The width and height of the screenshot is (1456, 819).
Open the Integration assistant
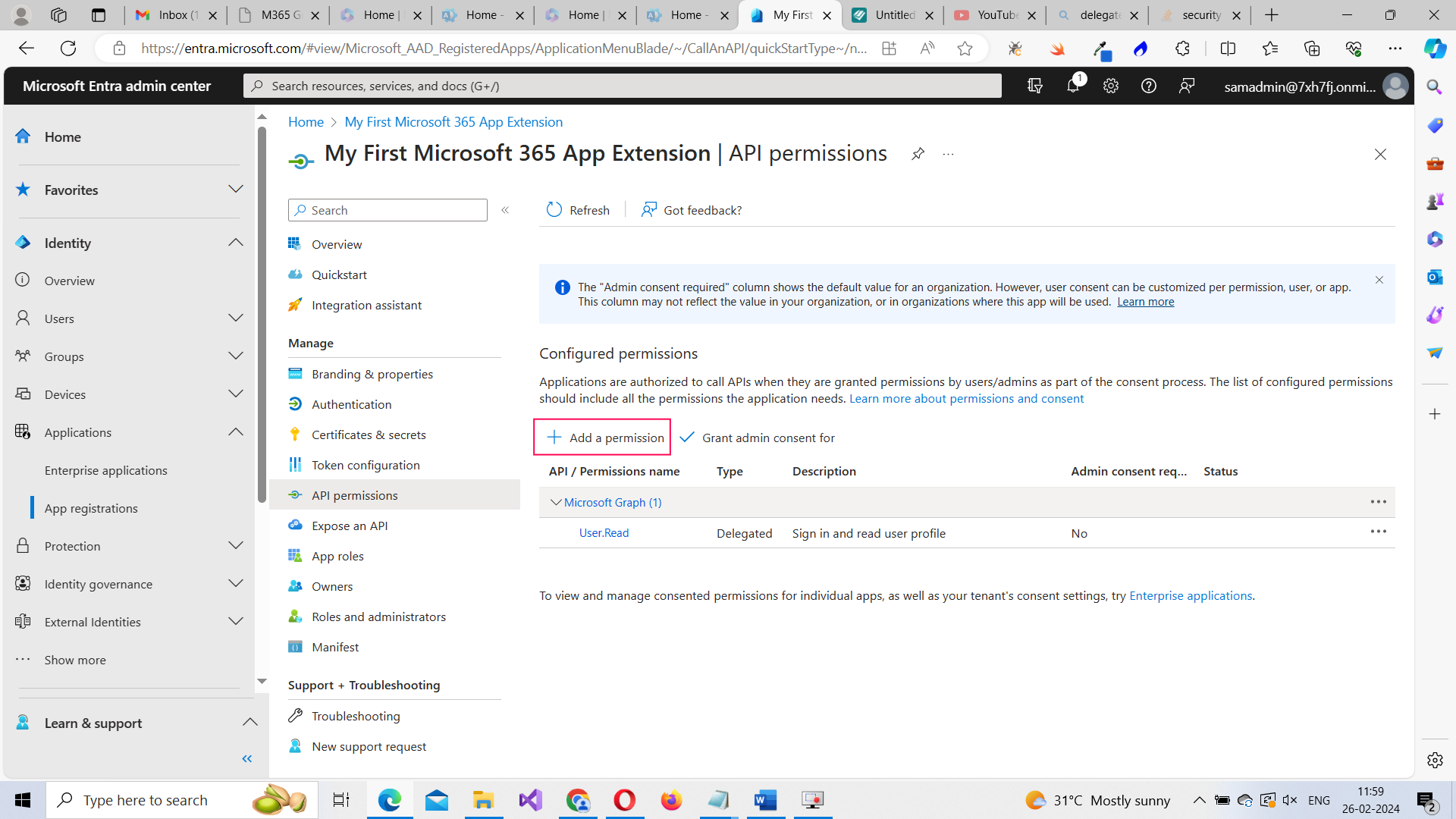(367, 305)
